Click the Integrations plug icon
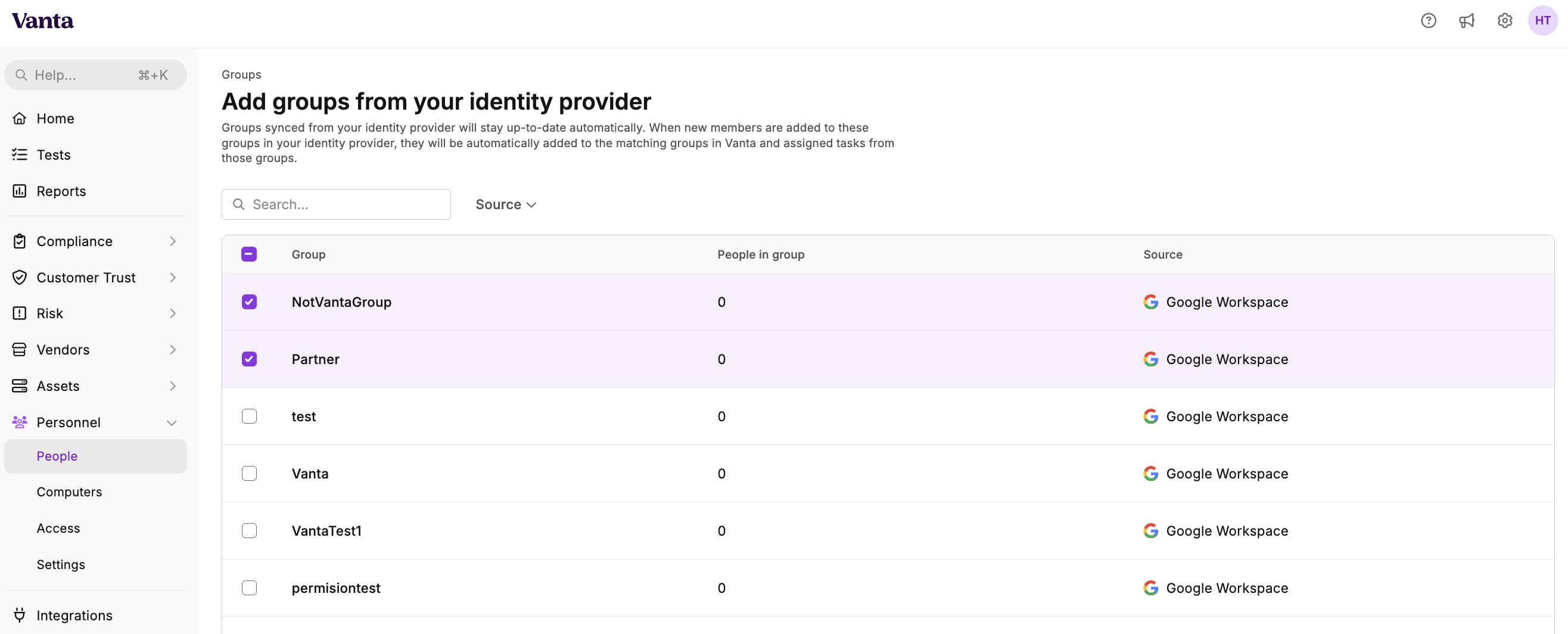This screenshot has width=1568, height=634. (x=20, y=615)
